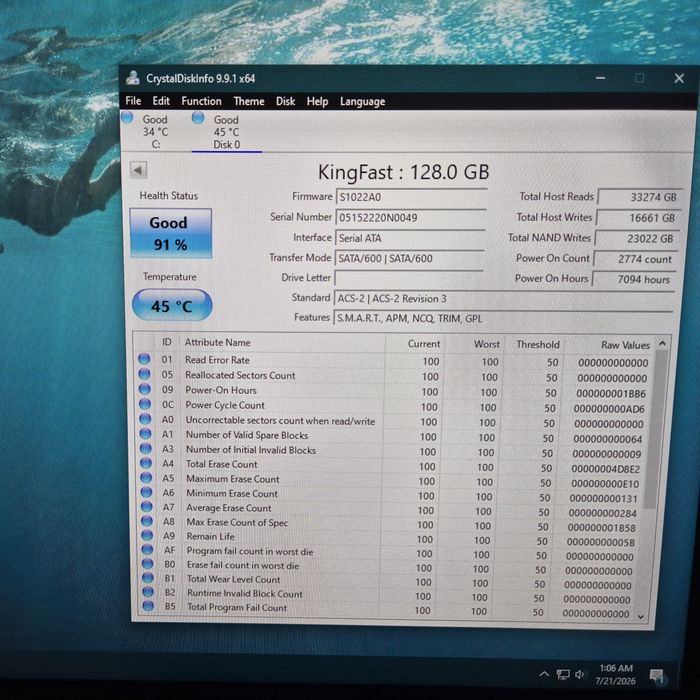The width and height of the screenshot is (700, 700).
Task: Click the KingFast : 128.0 GB drive title
Action: tap(404, 172)
